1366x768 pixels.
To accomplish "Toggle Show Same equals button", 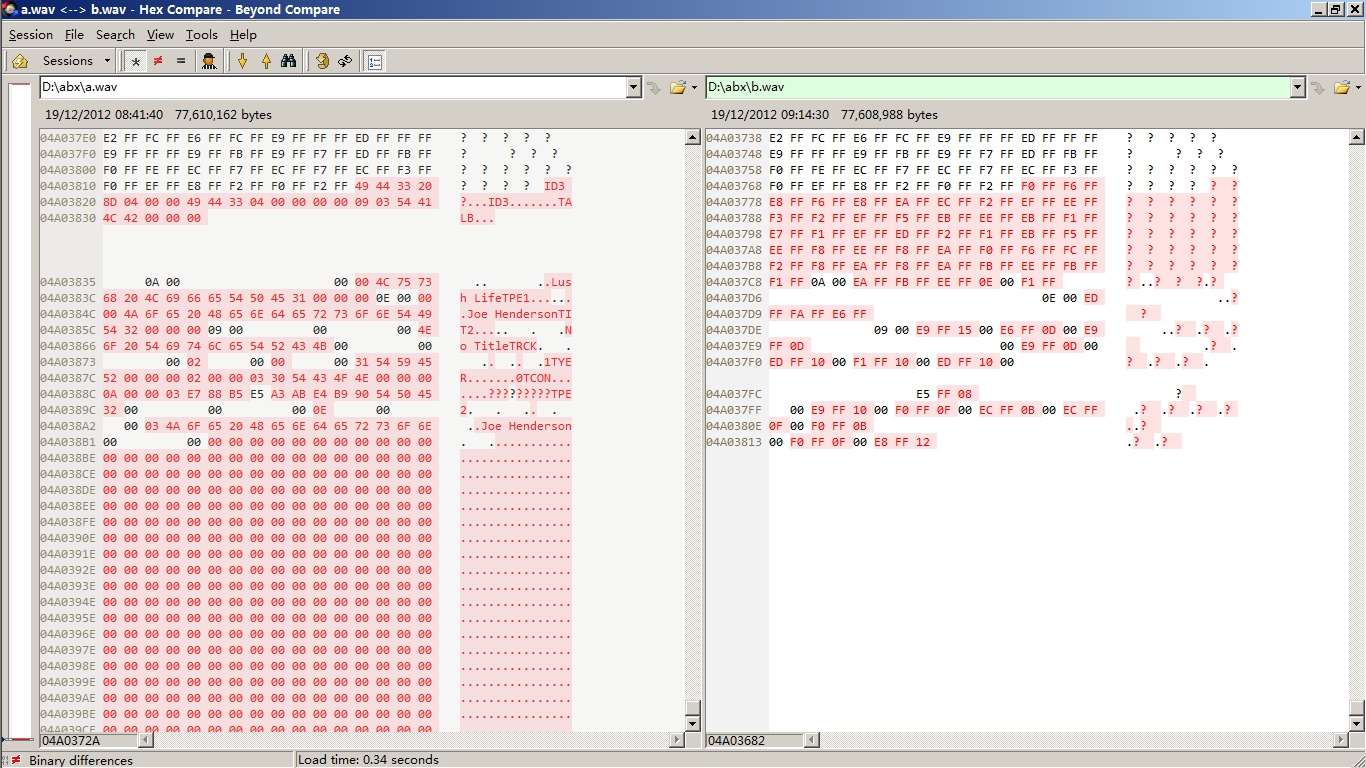I will pyautogui.click(x=181, y=61).
